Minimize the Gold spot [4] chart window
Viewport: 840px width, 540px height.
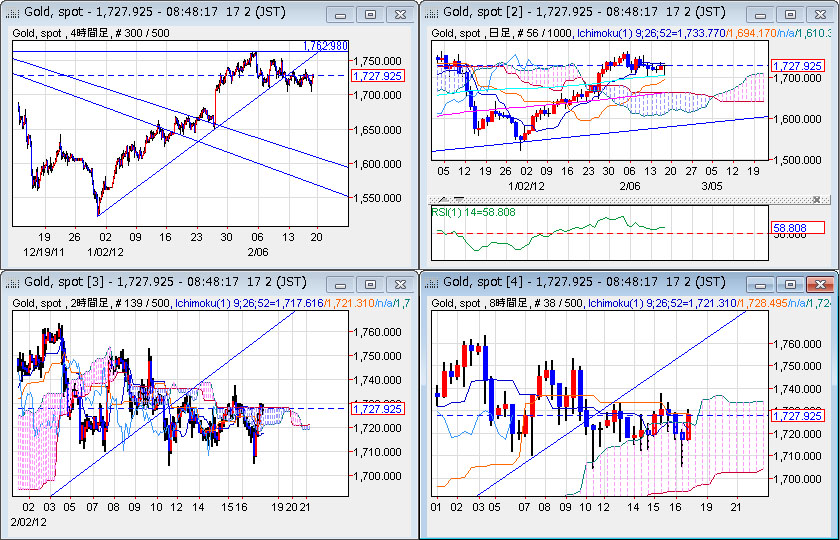(x=762, y=281)
